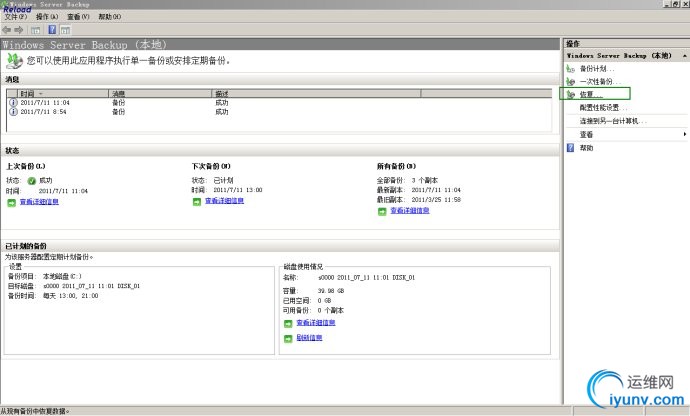
Task: Click green success check icon under 上次备份
Action: 32,180
